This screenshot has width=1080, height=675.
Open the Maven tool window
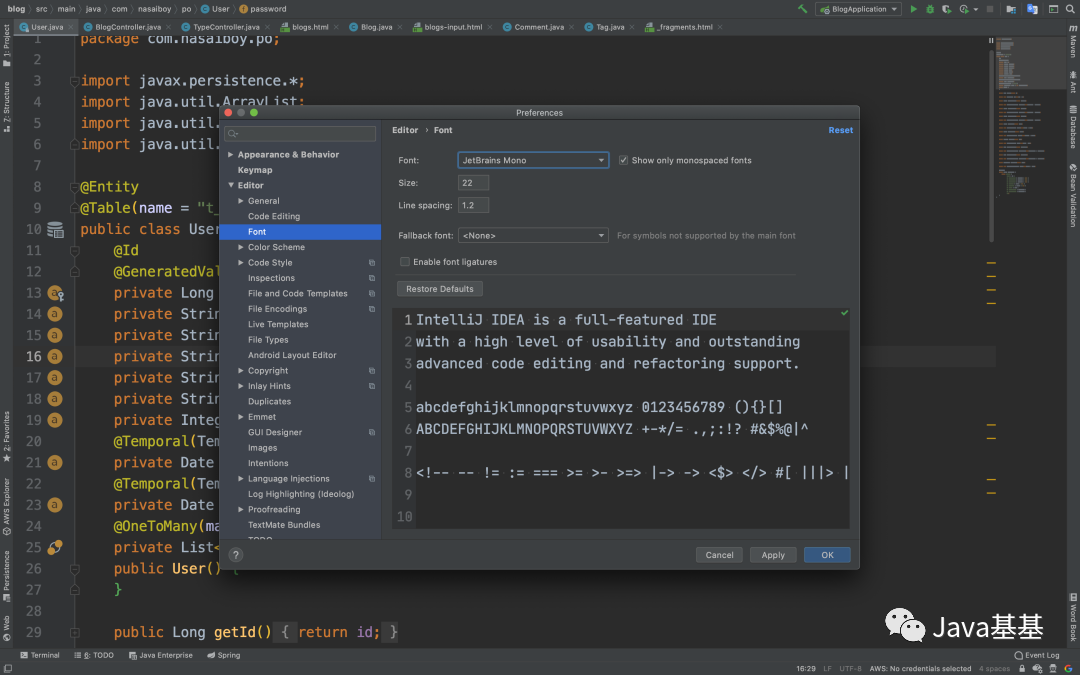[1073, 43]
